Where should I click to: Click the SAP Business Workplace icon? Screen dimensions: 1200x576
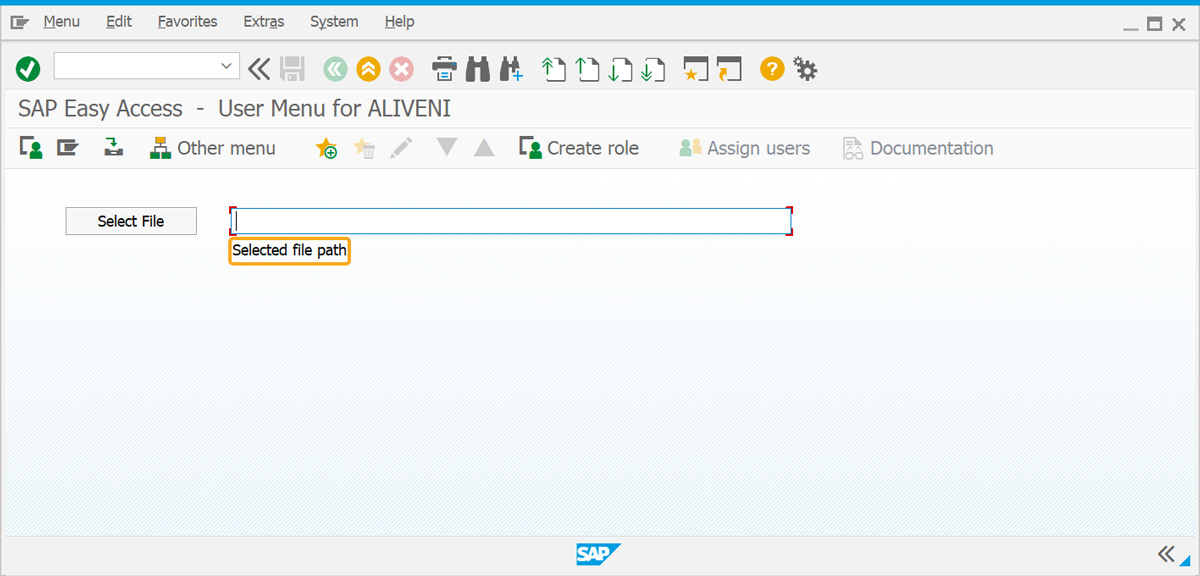tap(114, 148)
